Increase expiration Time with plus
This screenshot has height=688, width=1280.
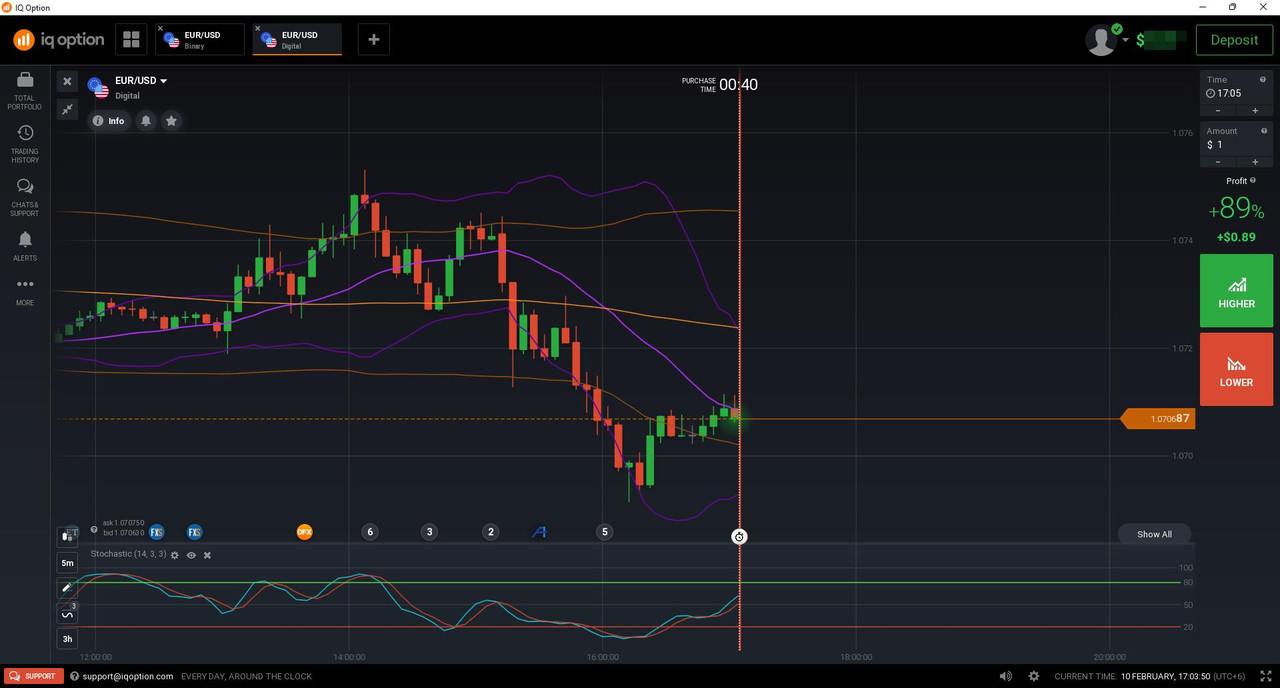tap(1255, 110)
